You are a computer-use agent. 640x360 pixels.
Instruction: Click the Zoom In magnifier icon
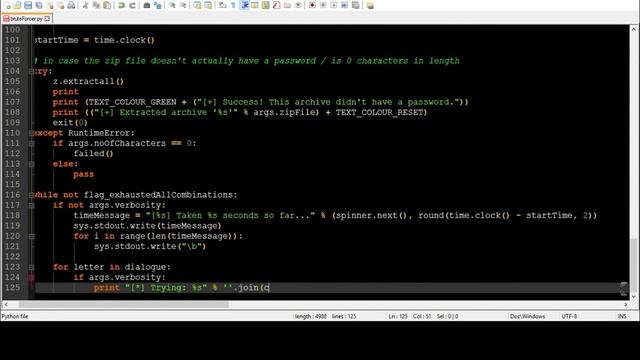click(172, 5)
